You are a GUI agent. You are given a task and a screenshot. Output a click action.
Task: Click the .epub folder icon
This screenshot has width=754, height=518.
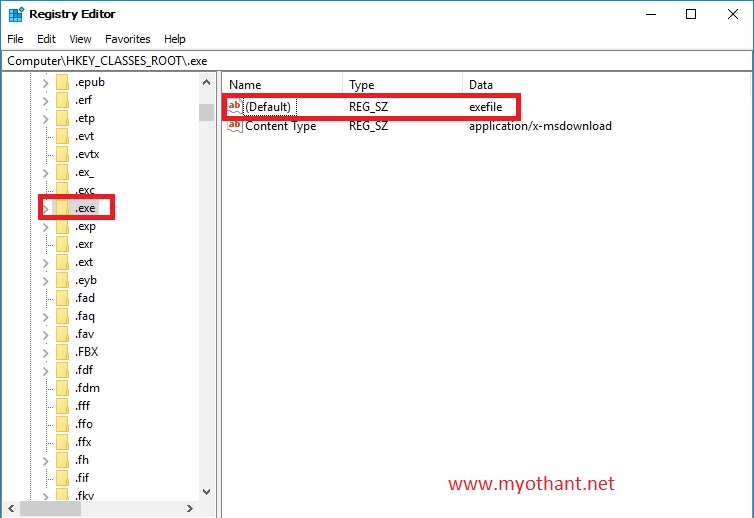click(x=63, y=82)
